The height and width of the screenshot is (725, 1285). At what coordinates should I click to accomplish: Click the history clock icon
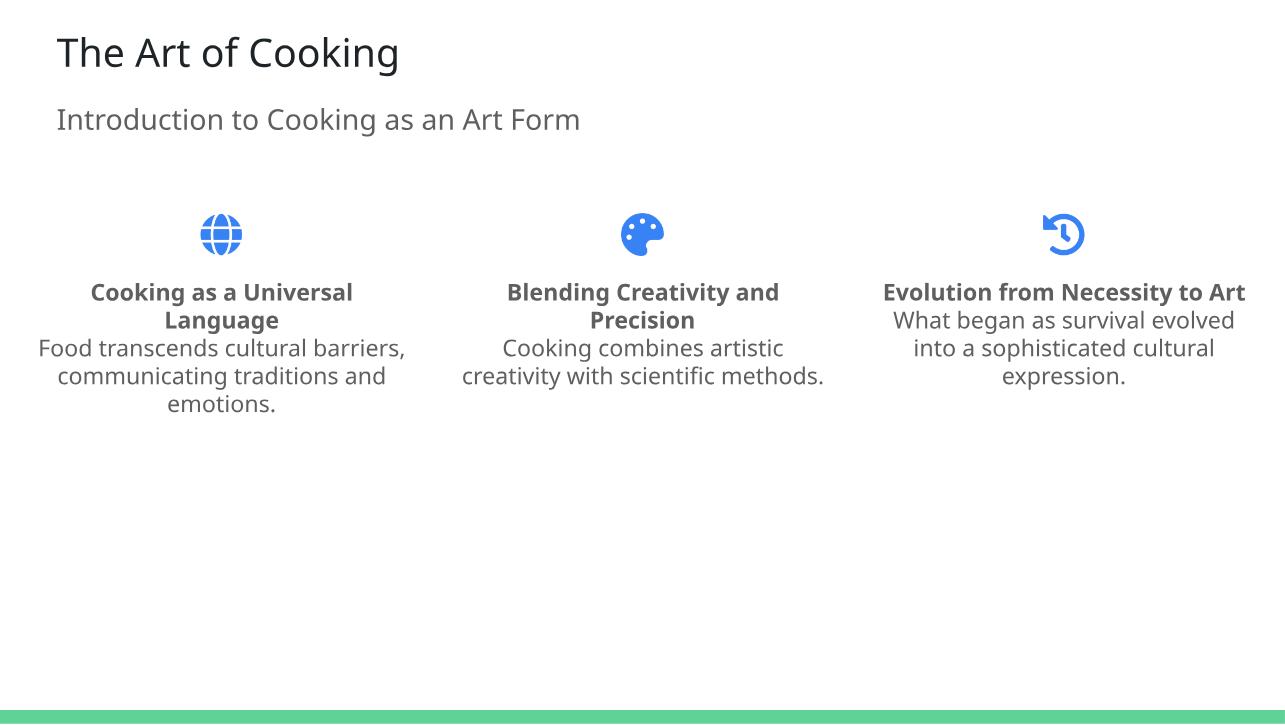click(x=1063, y=235)
